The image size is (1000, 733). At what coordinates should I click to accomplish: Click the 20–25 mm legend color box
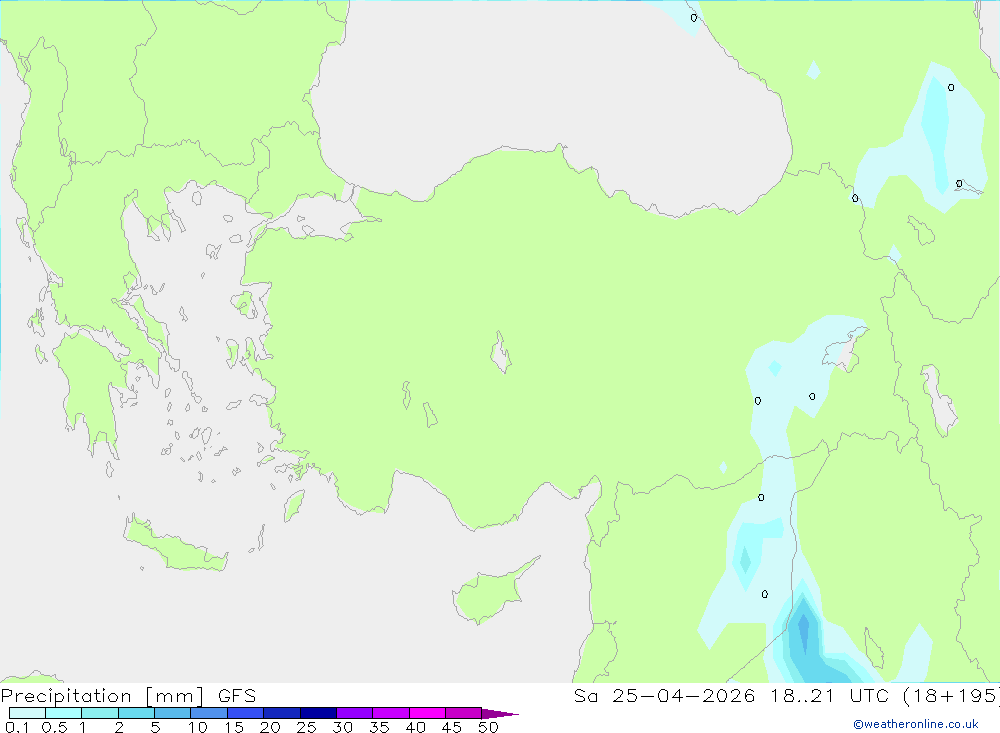[x=281, y=713]
